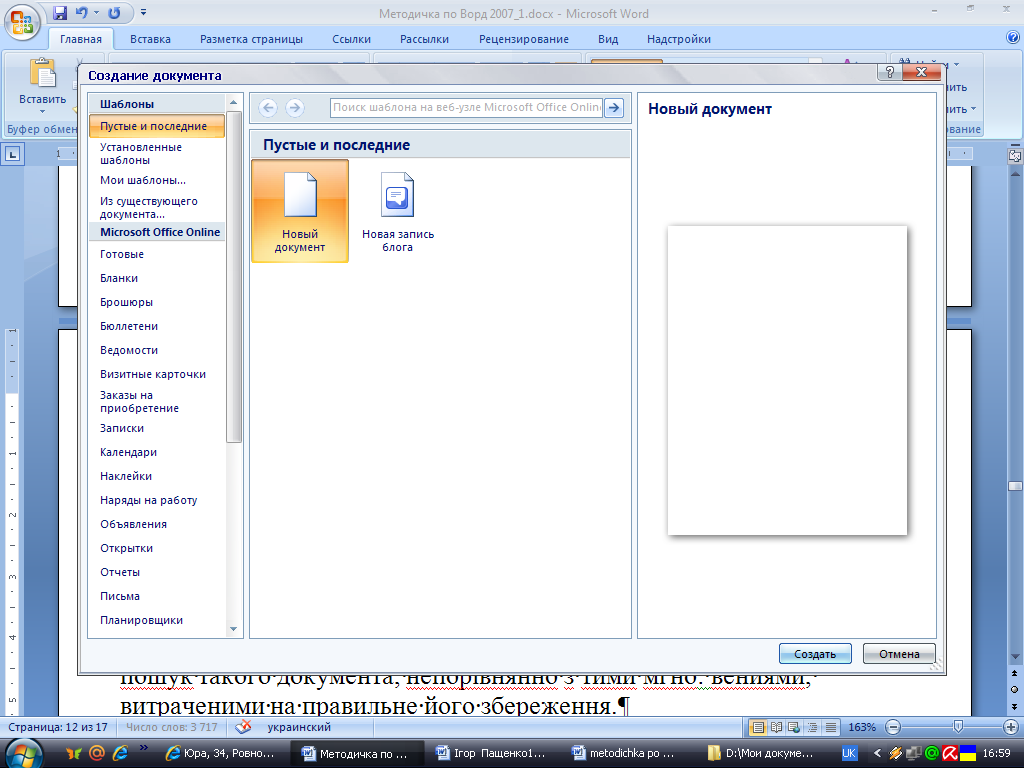Save the document via Quick Access

pyautogui.click(x=59, y=13)
